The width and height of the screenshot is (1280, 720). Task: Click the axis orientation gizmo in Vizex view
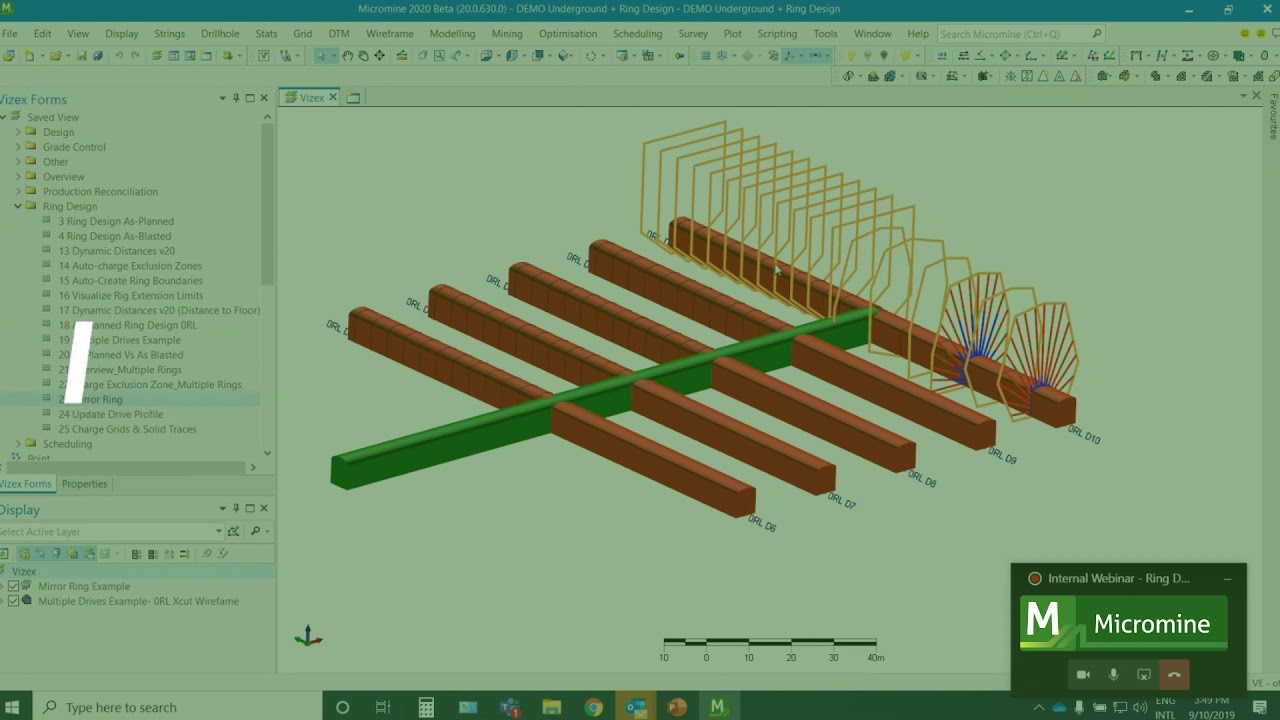308,636
